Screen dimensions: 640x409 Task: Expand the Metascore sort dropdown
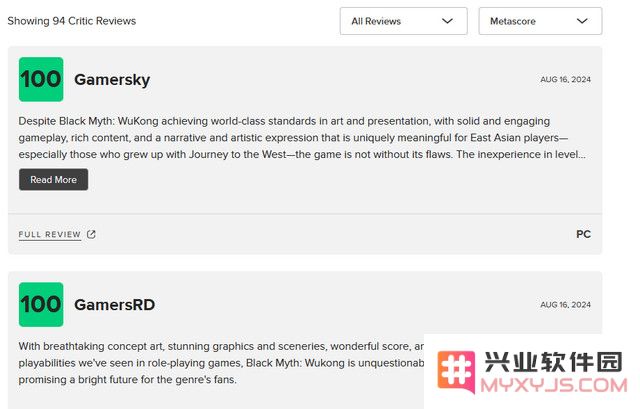click(540, 21)
